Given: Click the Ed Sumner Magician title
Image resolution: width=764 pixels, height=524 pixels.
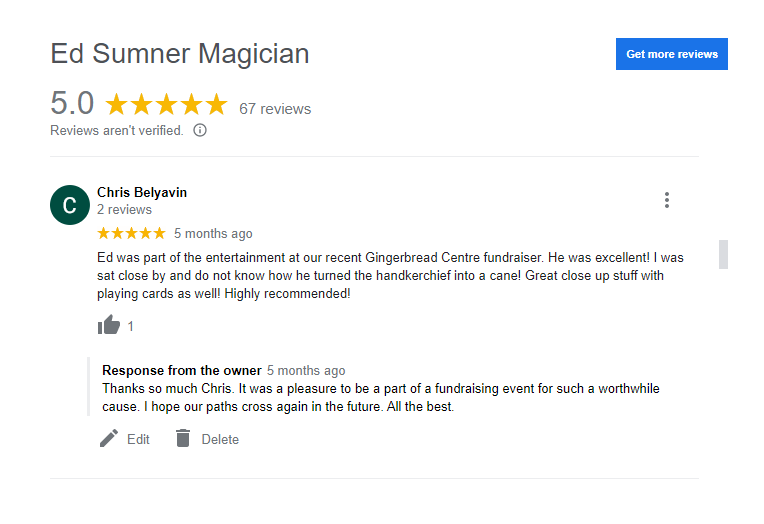Looking at the screenshot, I should pos(180,53).
